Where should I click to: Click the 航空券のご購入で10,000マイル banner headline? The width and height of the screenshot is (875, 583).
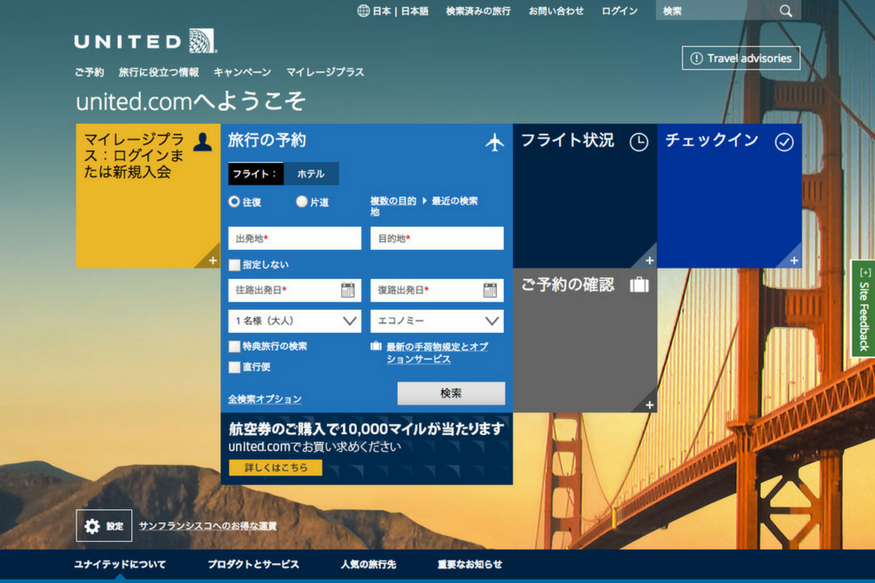tap(366, 429)
